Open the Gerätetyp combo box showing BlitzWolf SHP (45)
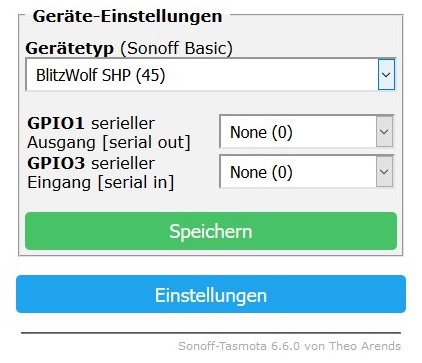 click(x=211, y=75)
